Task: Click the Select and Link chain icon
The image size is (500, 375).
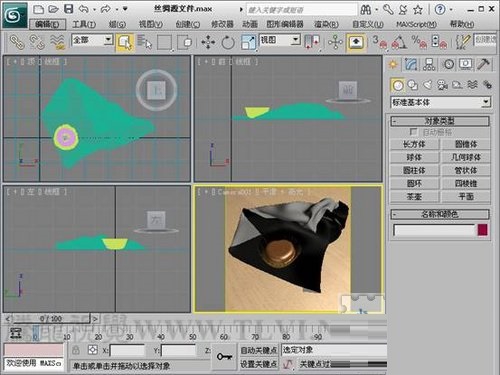Action: pos(17,42)
